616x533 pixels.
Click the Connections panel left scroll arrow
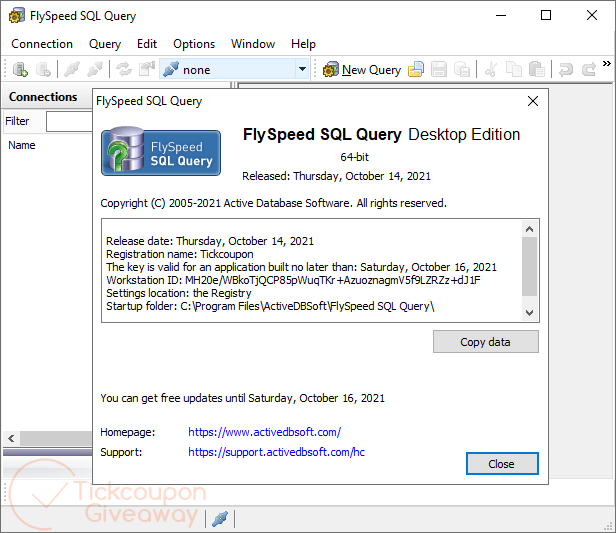(11, 438)
